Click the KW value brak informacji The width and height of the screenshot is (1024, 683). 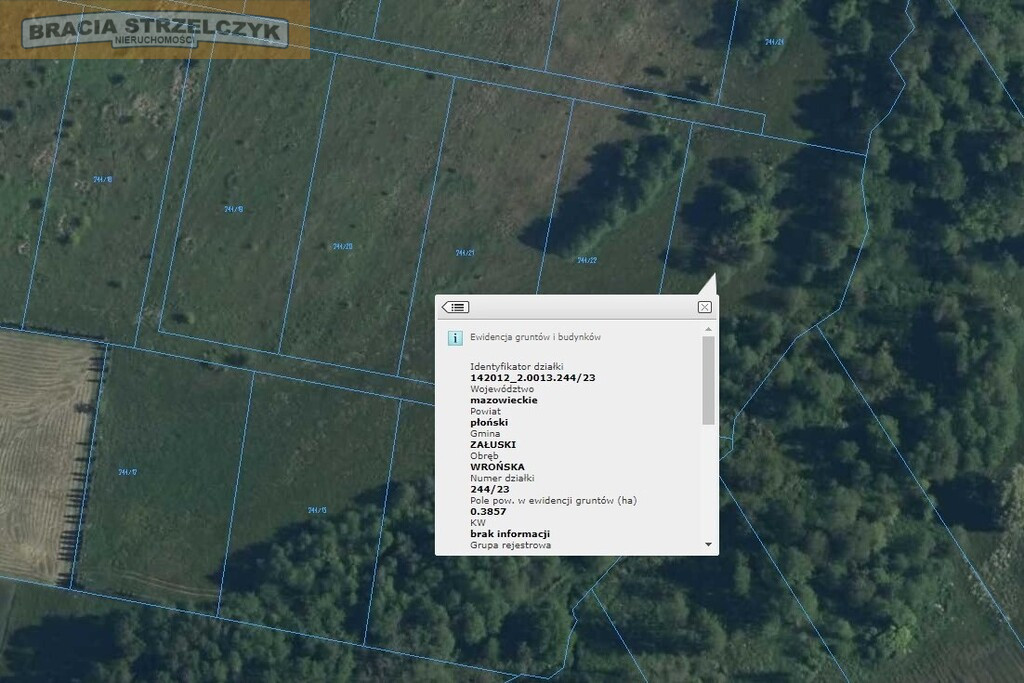point(510,533)
